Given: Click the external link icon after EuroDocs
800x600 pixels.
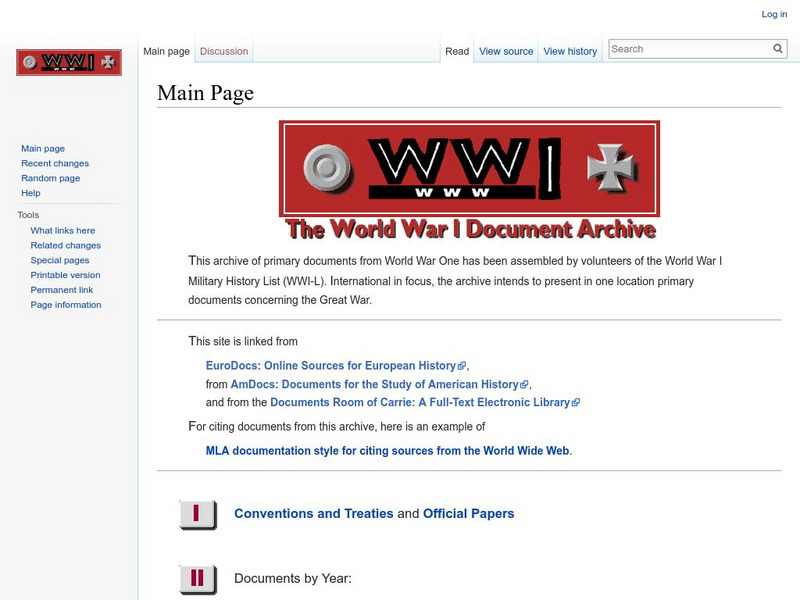Looking at the screenshot, I should coord(462,366).
